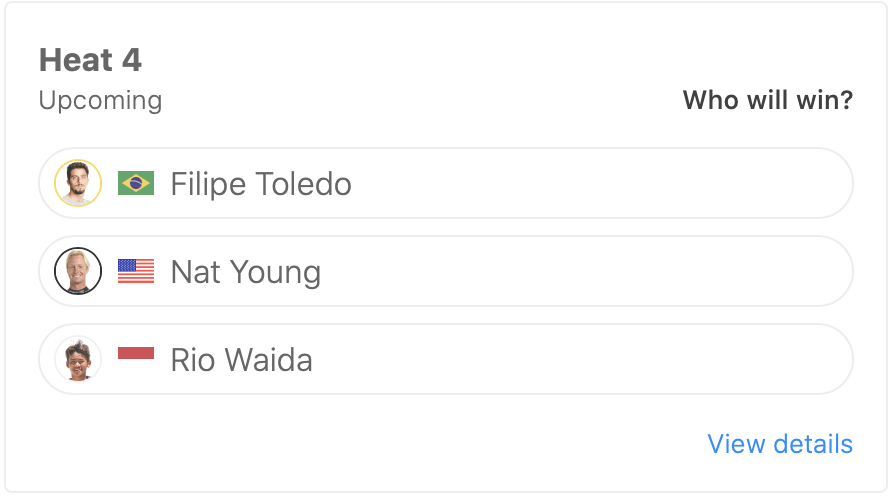Click the Heat 4 heading
The width and height of the screenshot is (894, 496).
(x=90, y=60)
